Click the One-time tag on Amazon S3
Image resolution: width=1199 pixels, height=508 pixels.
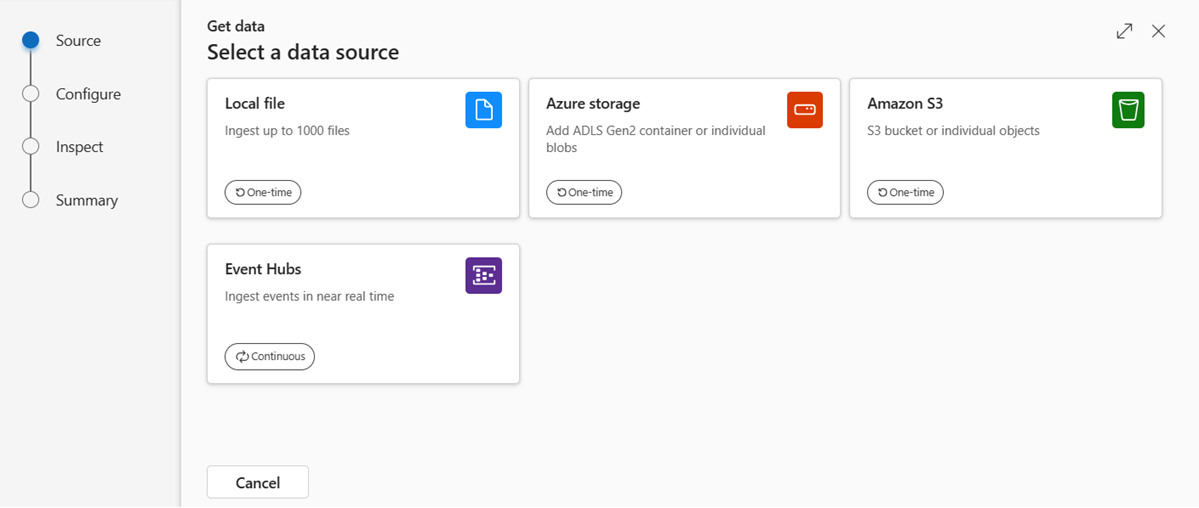point(905,192)
